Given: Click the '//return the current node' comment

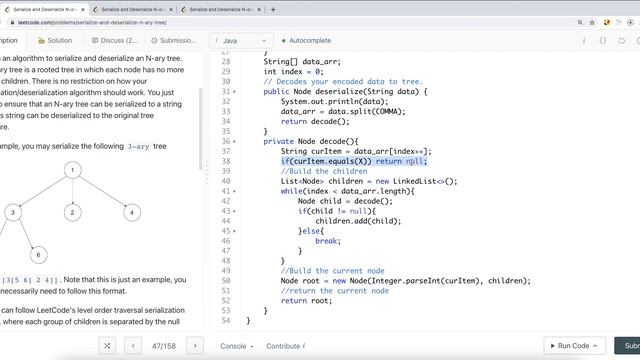Looking at the screenshot, I should tap(335, 291).
